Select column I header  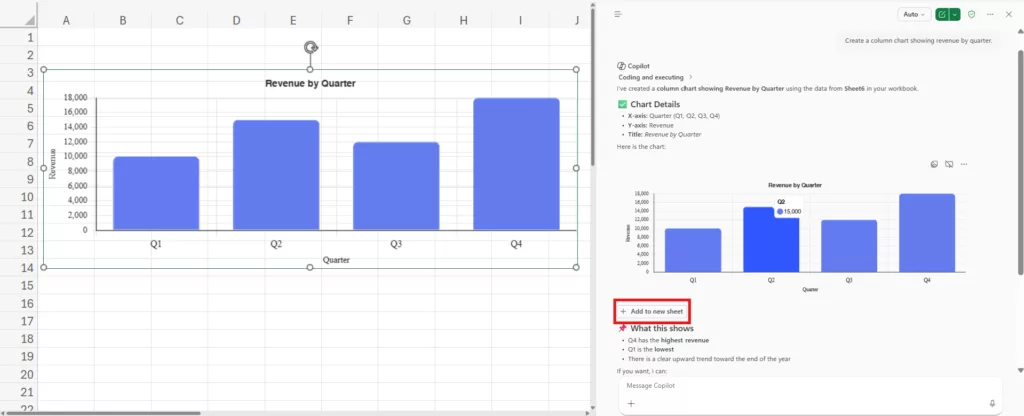(520, 21)
